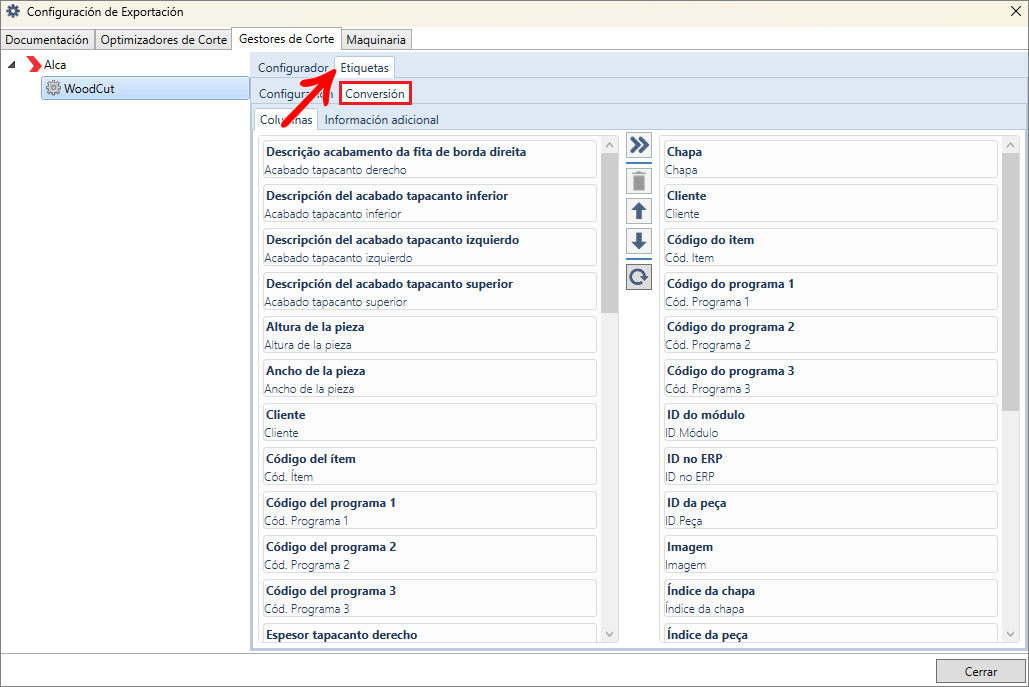This screenshot has width=1029, height=687.
Task: Collapse the Alca tree node
Action: [x=12, y=64]
